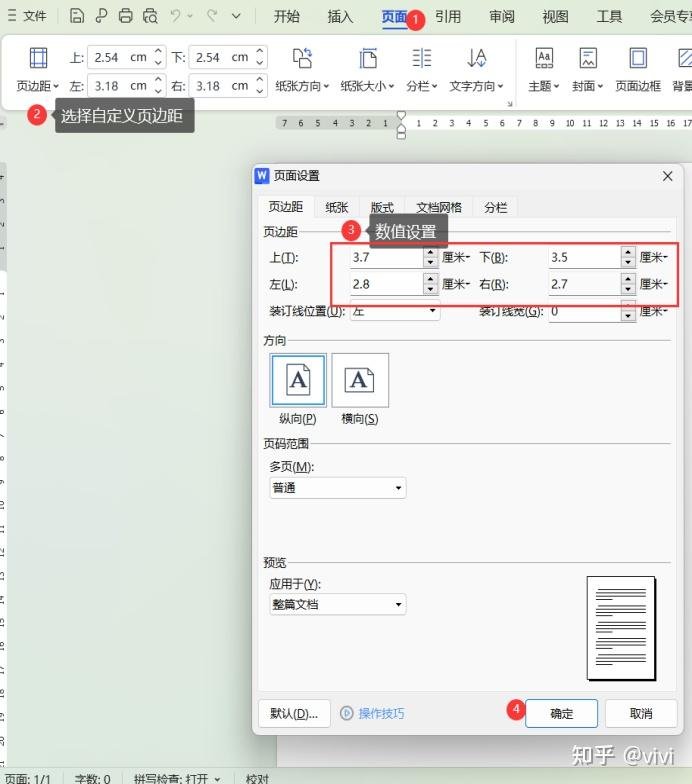Viewport: 692px width, 784px height.
Task: Expand the 装订线位置 gutter position dropdown
Action: pos(394,311)
